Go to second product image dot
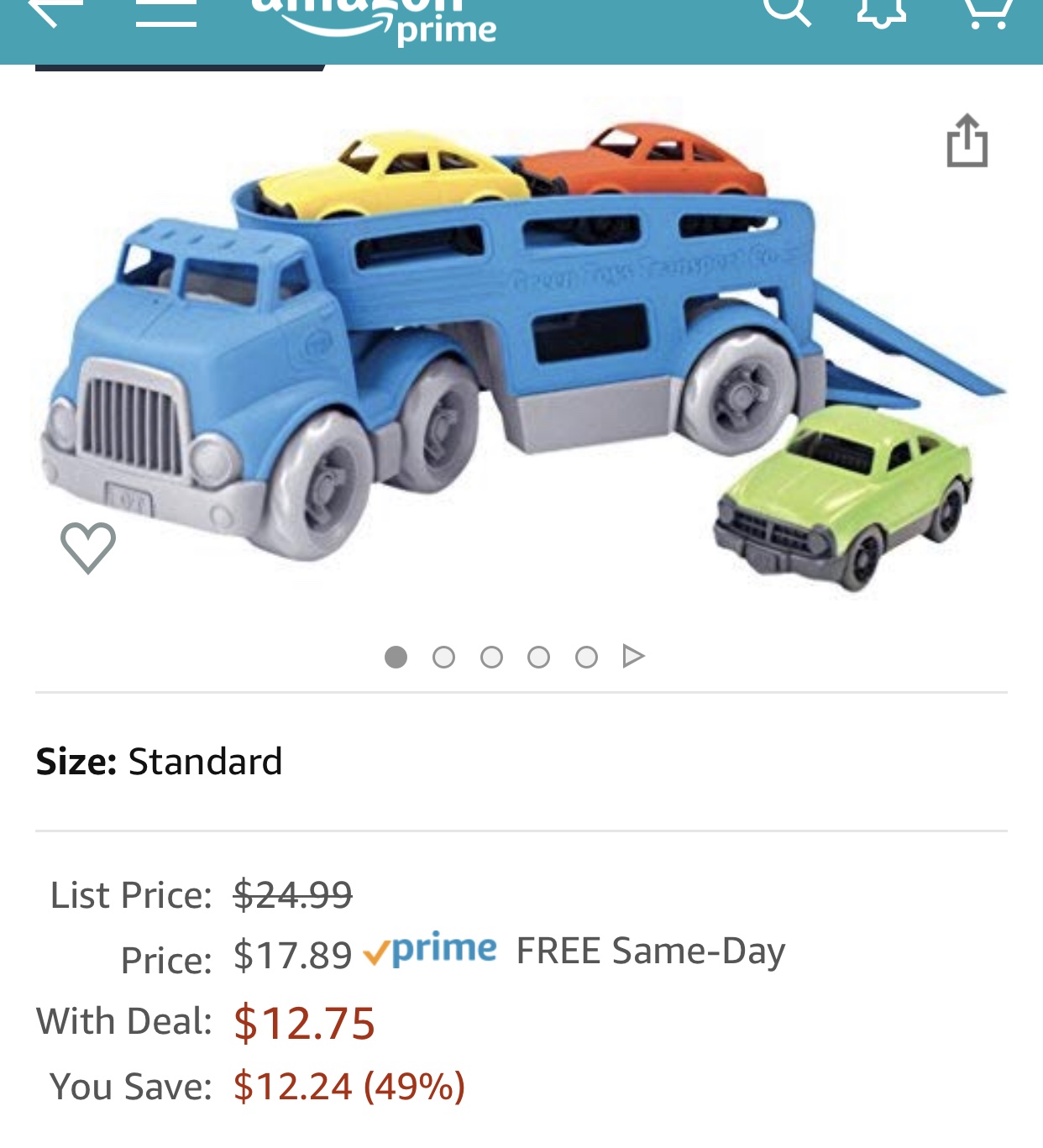 (443, 657)
